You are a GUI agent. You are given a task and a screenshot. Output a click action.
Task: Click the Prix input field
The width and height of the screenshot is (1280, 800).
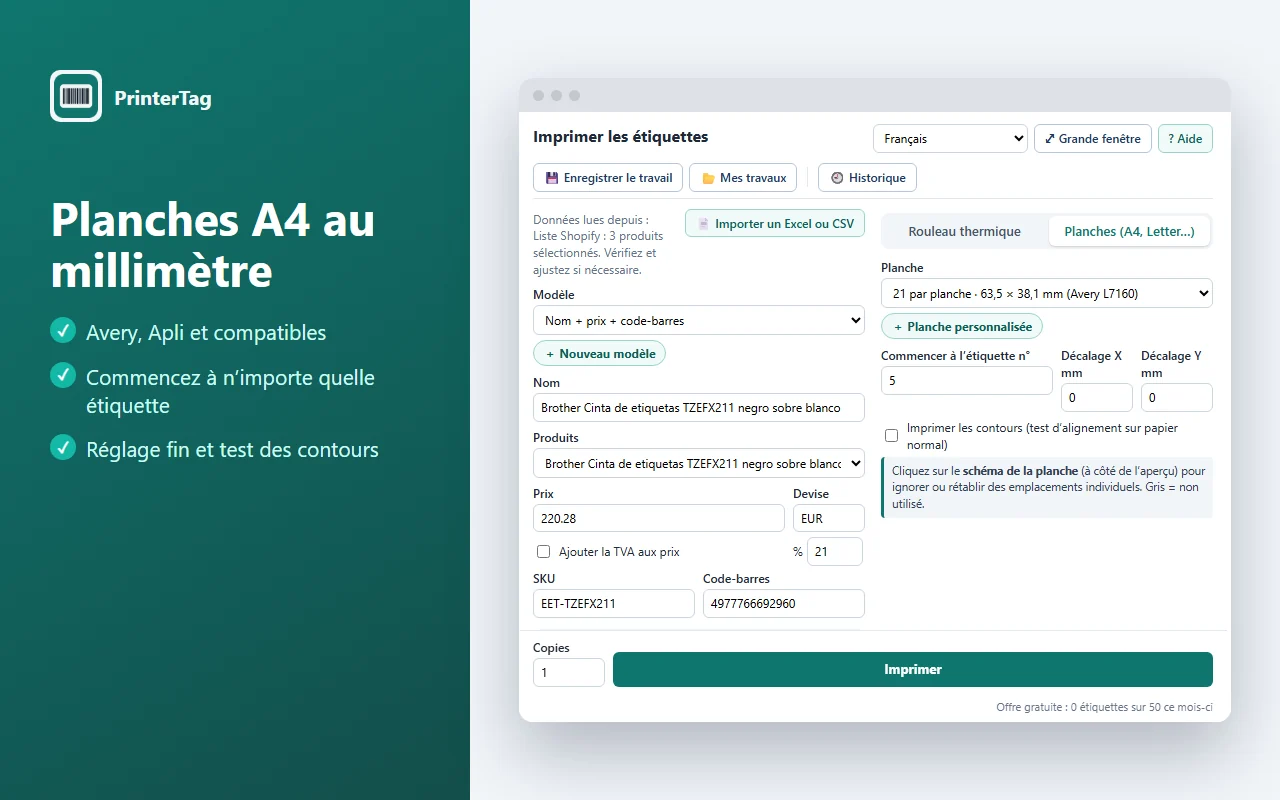tap(659, 518)
